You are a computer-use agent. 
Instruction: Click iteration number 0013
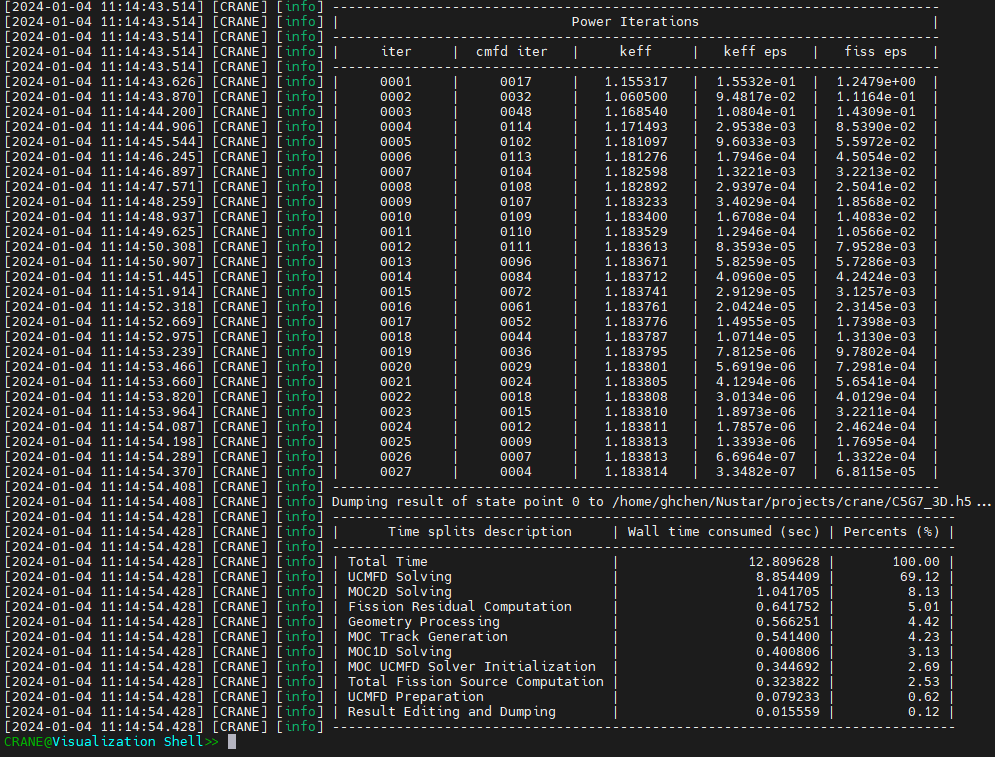point(396,262)
